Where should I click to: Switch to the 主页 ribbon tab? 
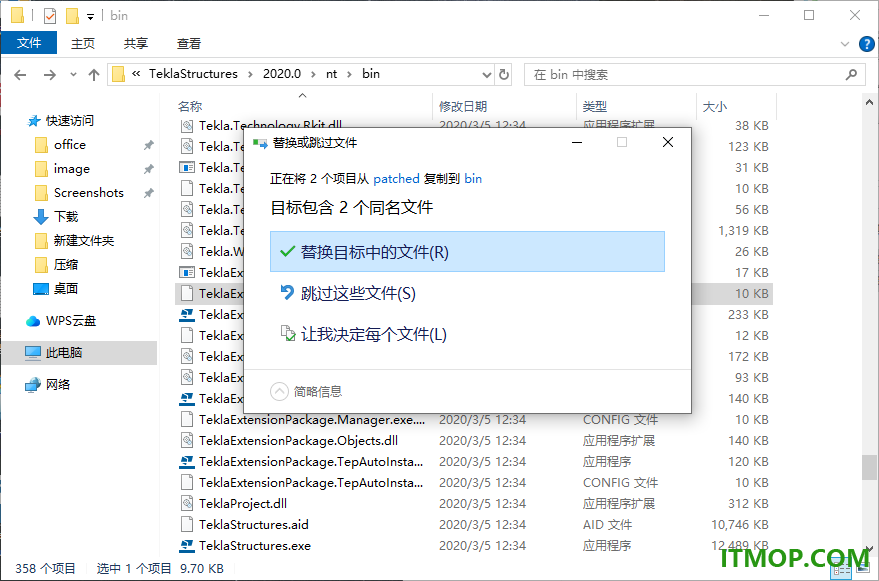(83, 43)
